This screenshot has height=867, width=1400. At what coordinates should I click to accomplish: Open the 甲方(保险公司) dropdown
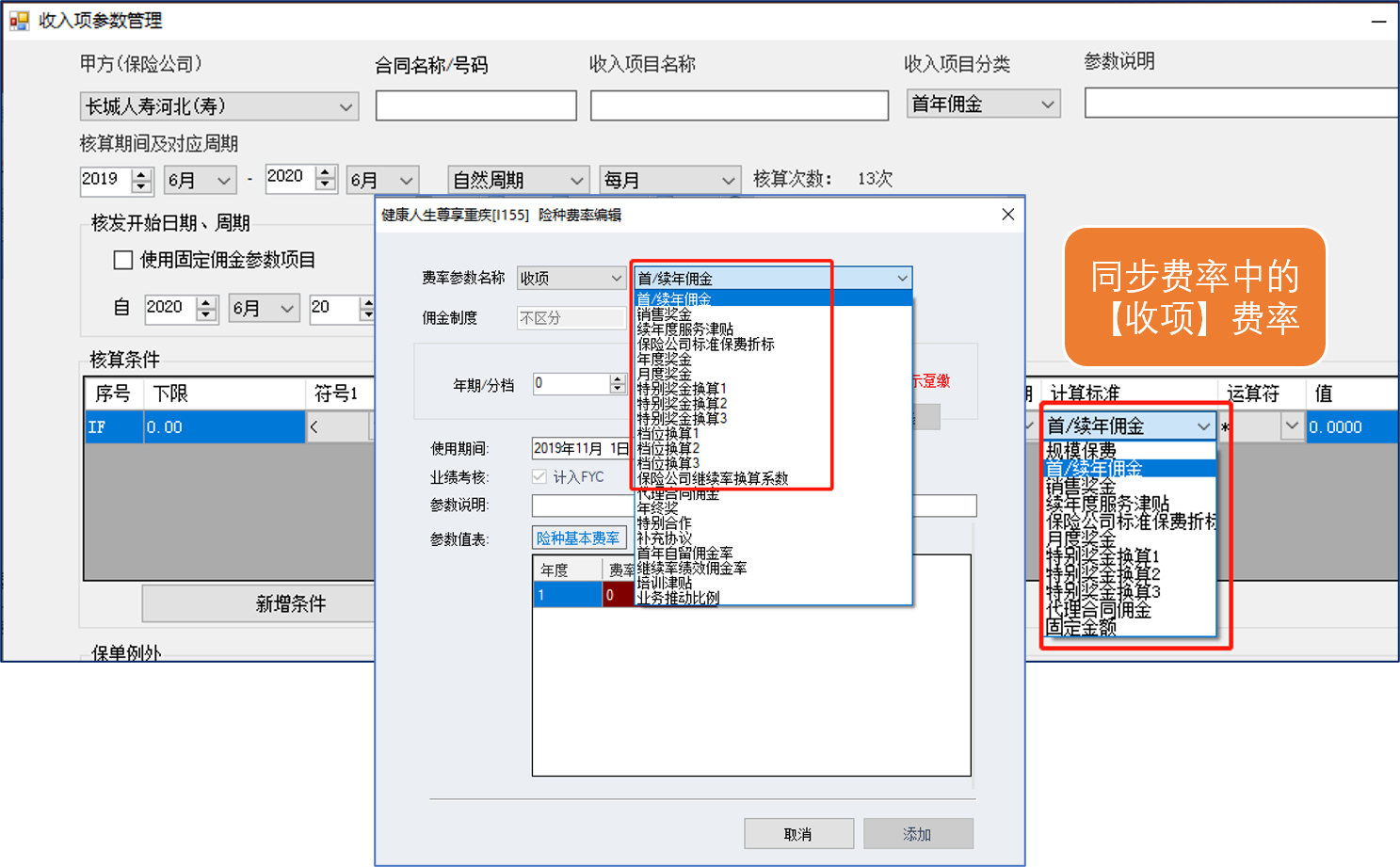(x=346, y=107)
